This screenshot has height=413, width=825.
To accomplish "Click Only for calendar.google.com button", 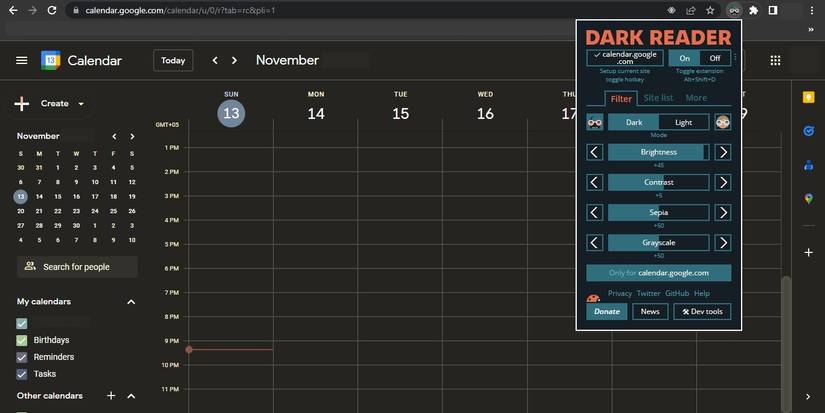I will point(659,273).
